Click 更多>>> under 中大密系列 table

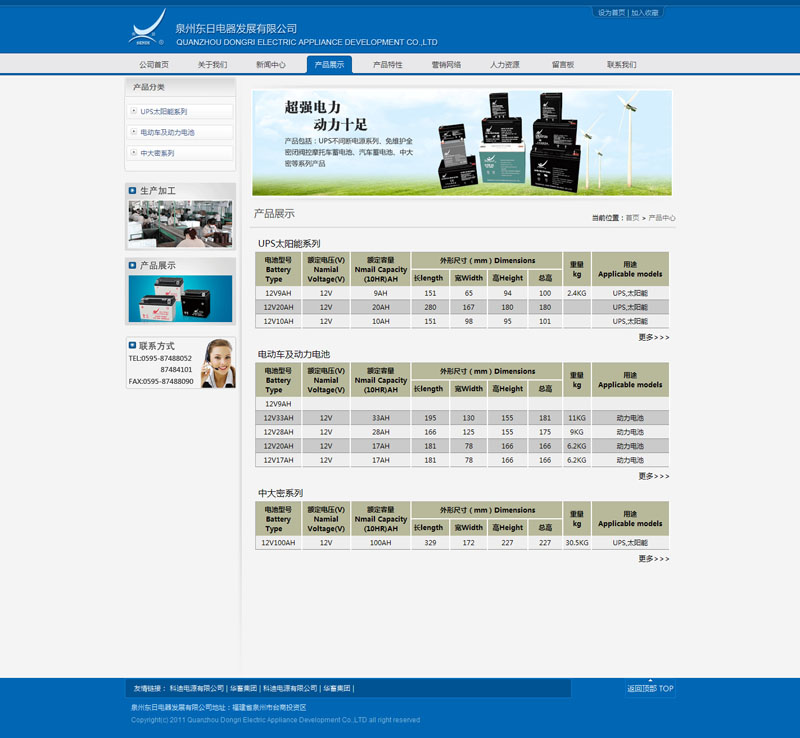tap(654, 559)
